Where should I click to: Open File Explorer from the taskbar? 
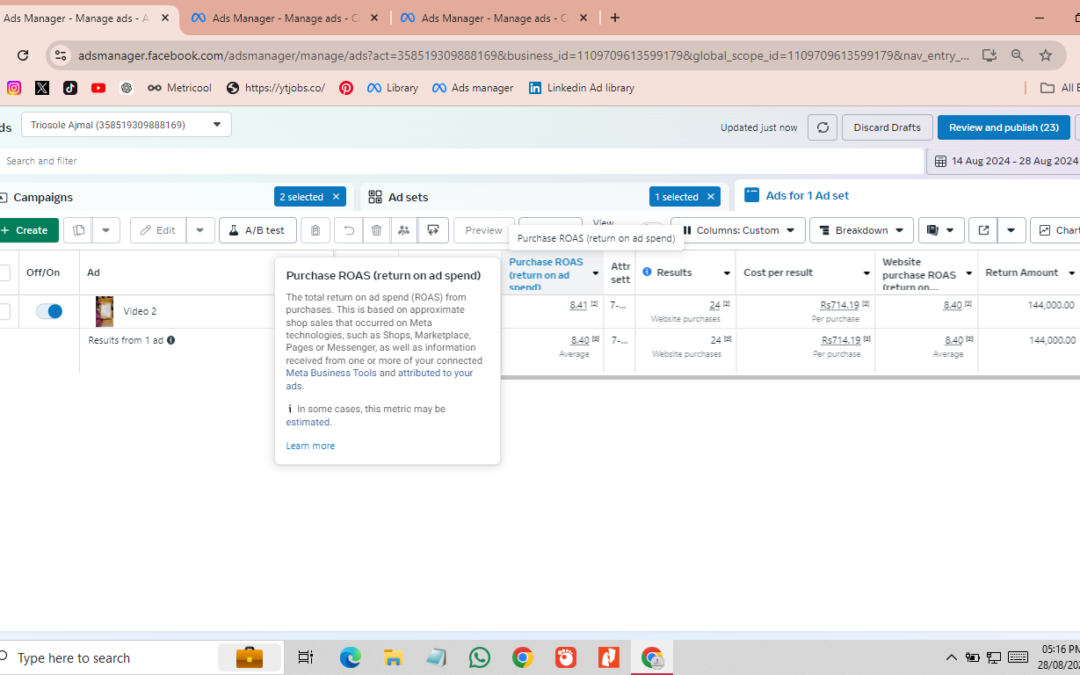coord(393,658)
